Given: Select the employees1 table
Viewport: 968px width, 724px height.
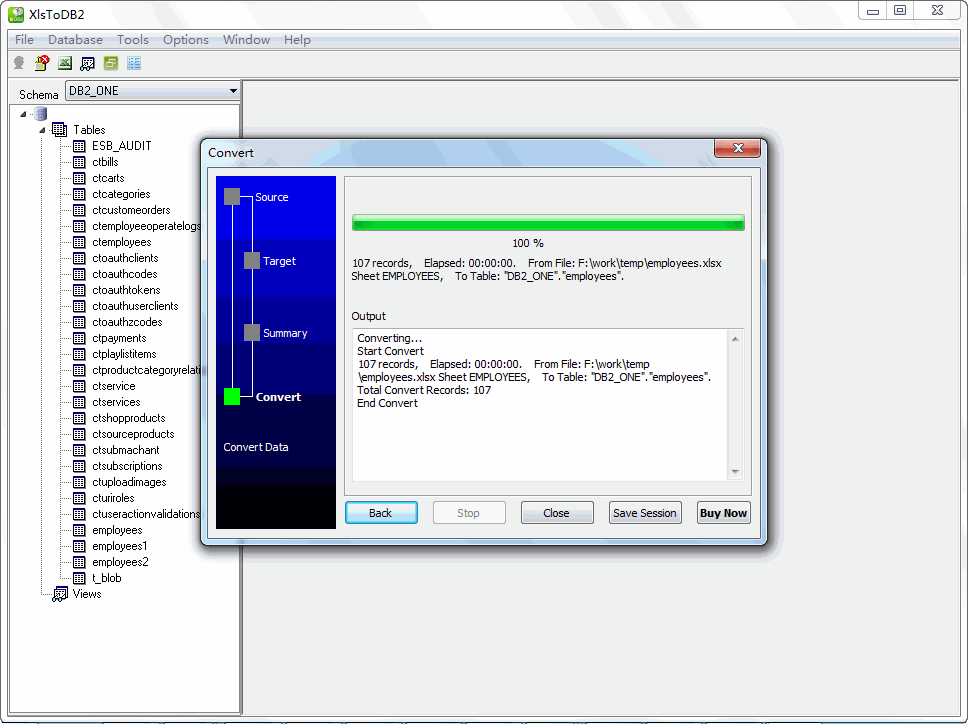Looking at the screenshot, I should [x=120, y=546].
